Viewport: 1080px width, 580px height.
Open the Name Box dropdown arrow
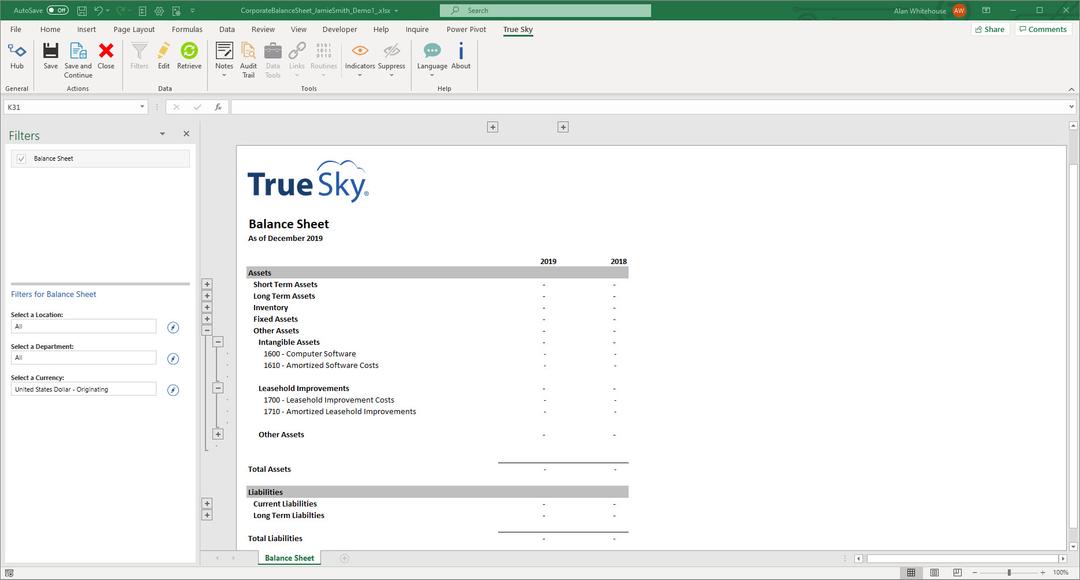pos(143,107)
